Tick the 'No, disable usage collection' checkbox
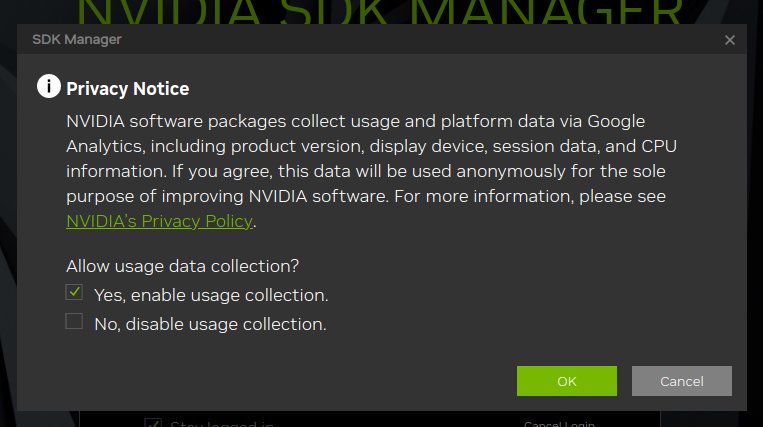 (74, 321)
